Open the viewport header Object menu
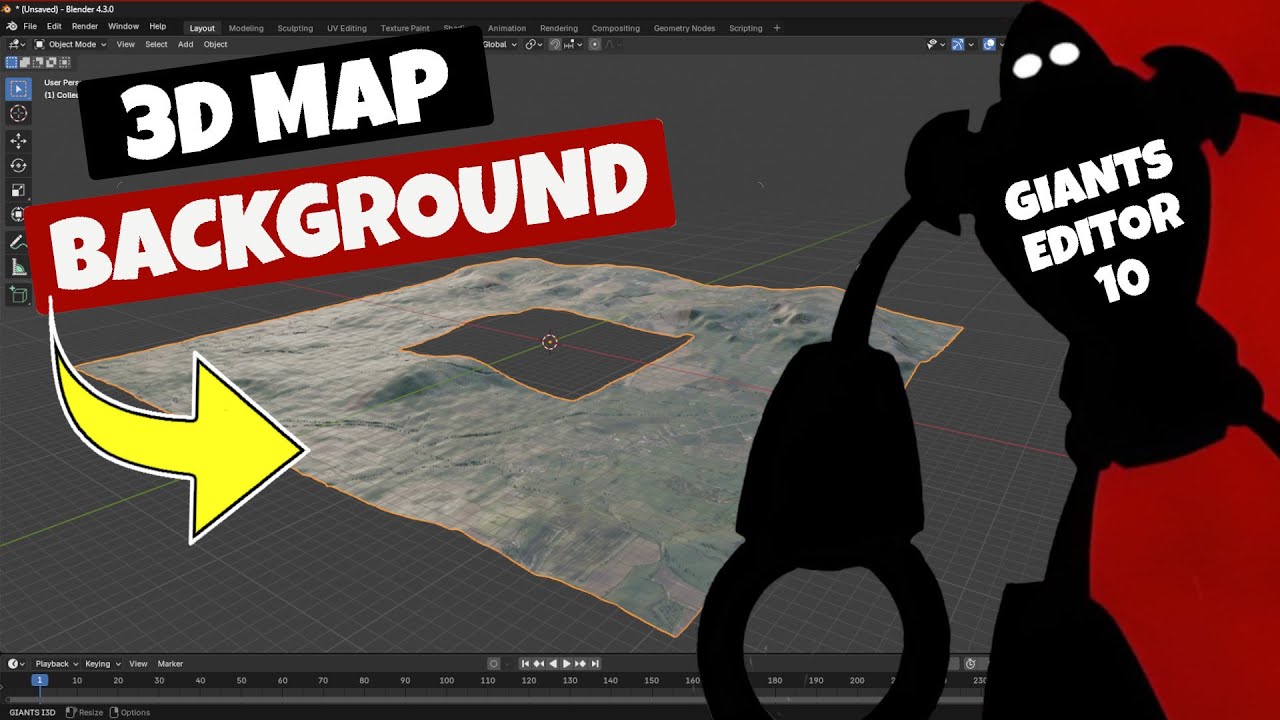 coord(215,44)
